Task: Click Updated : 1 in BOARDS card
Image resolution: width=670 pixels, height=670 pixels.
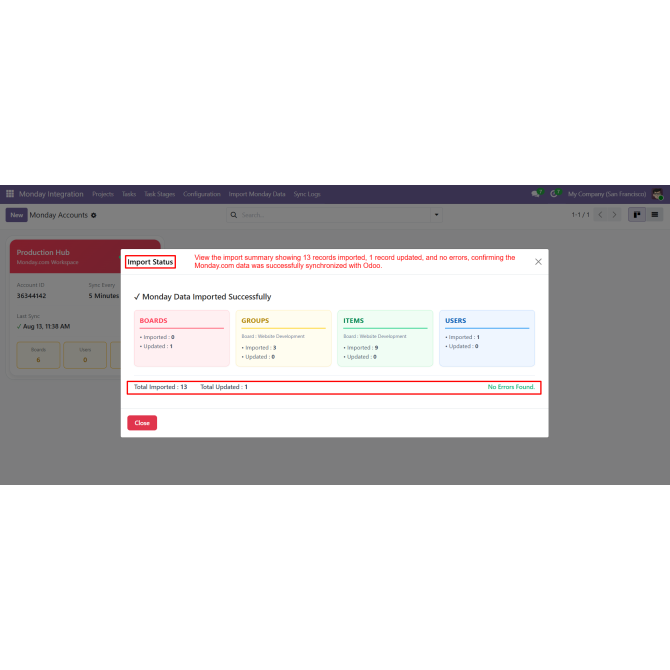Action: (x=156, y=346)
